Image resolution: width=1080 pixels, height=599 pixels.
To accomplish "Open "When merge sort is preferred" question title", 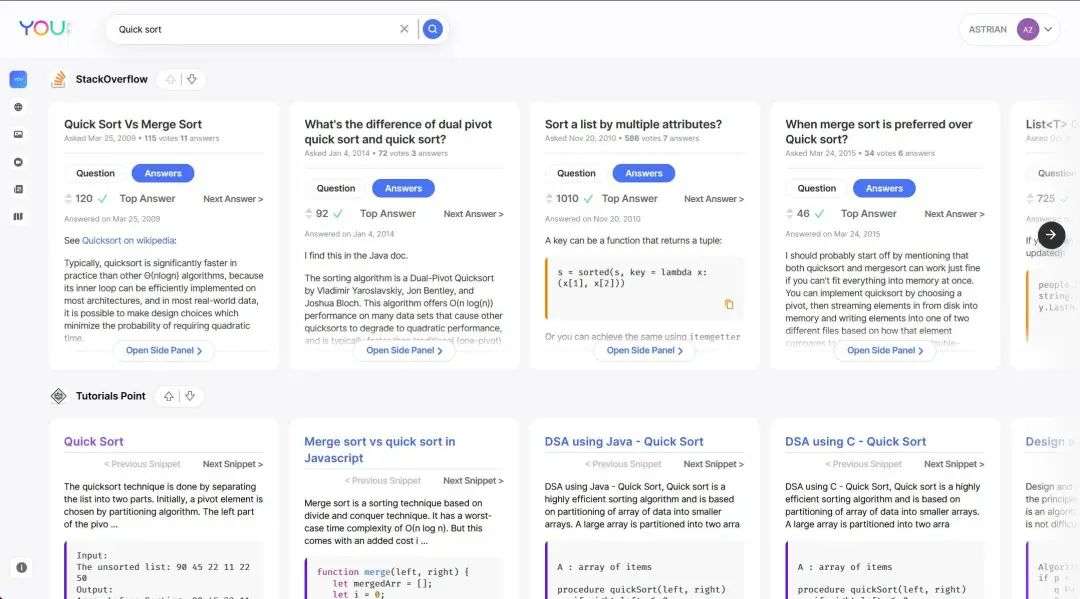I will 879,132.
